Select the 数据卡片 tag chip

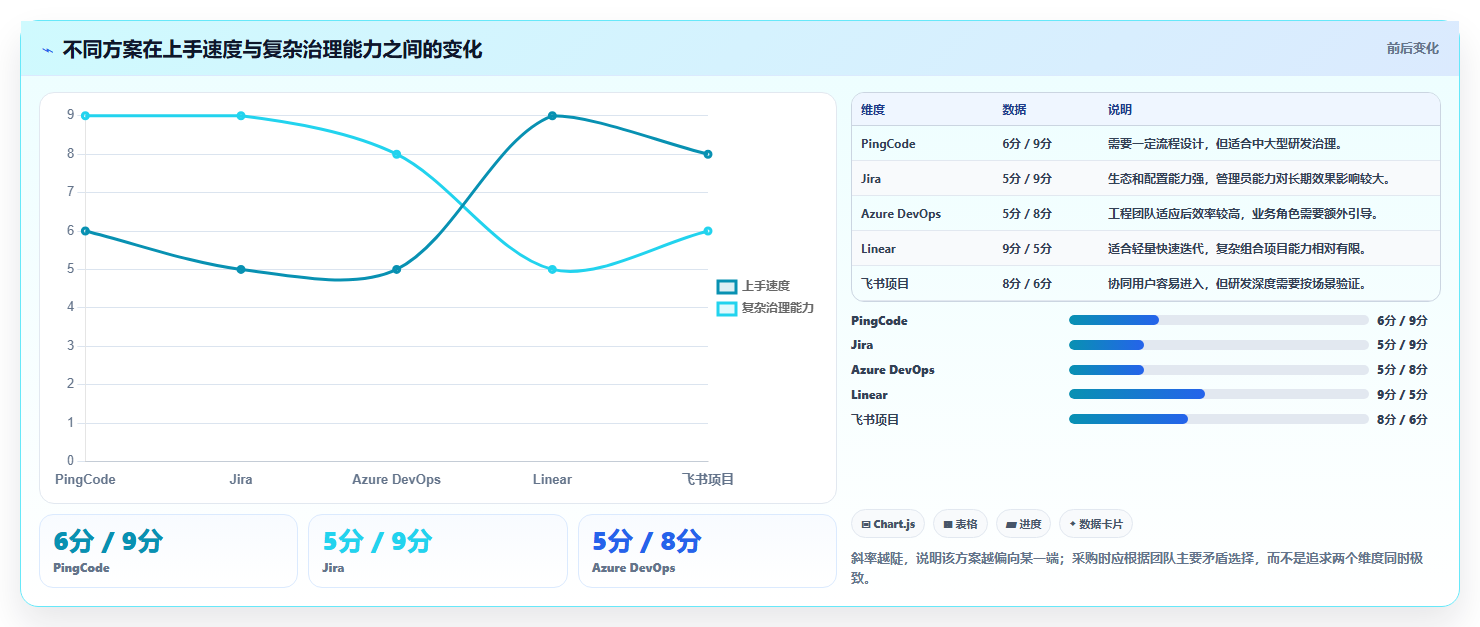tap(1096, 524)
